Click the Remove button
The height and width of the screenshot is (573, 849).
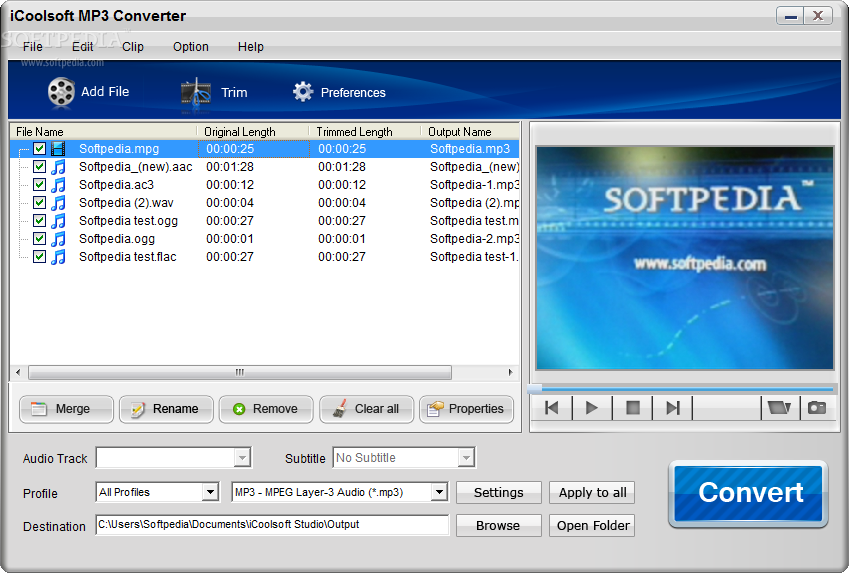pos(266,409)
